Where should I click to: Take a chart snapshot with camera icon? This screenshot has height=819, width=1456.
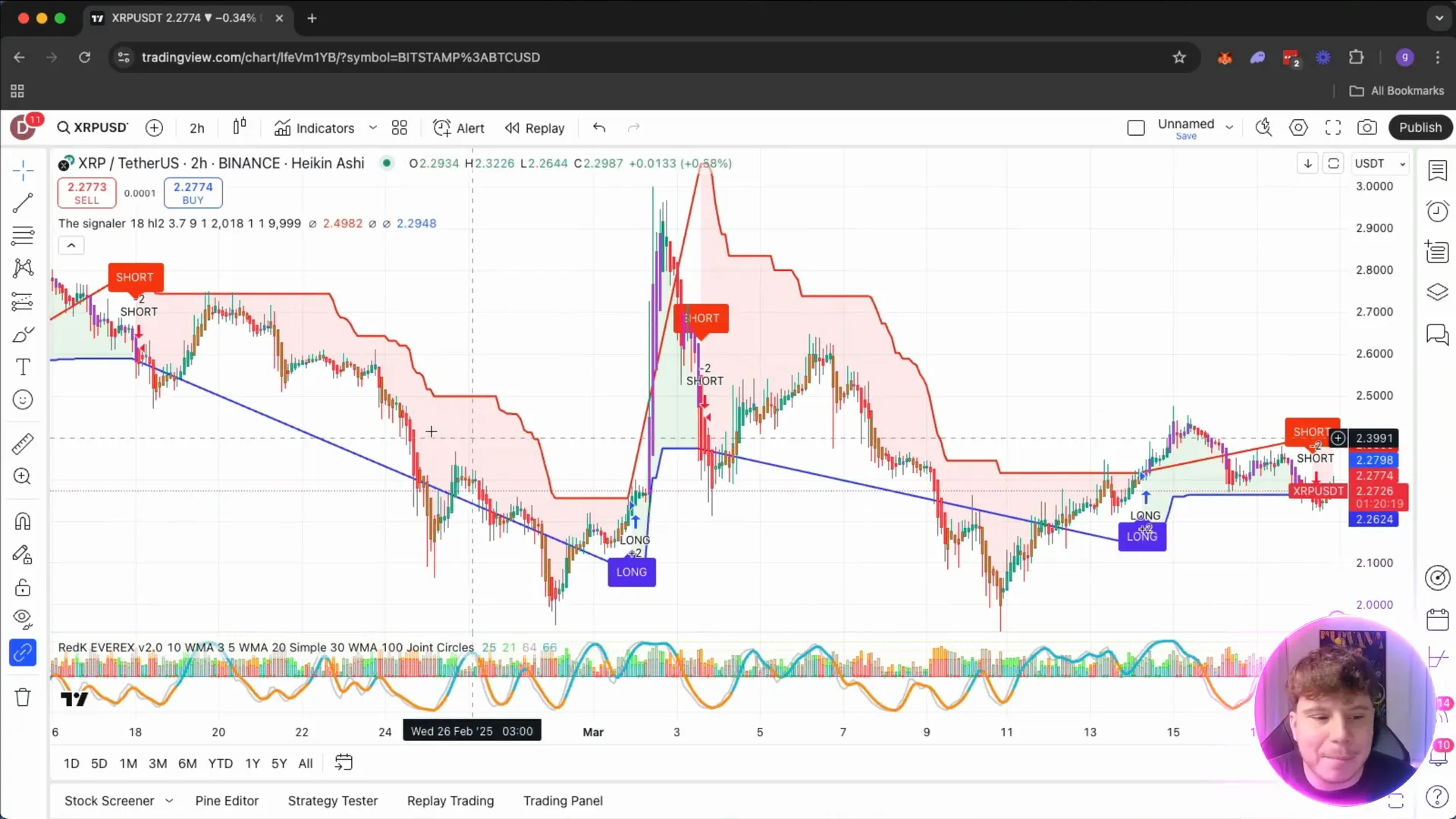[1367, 127]
